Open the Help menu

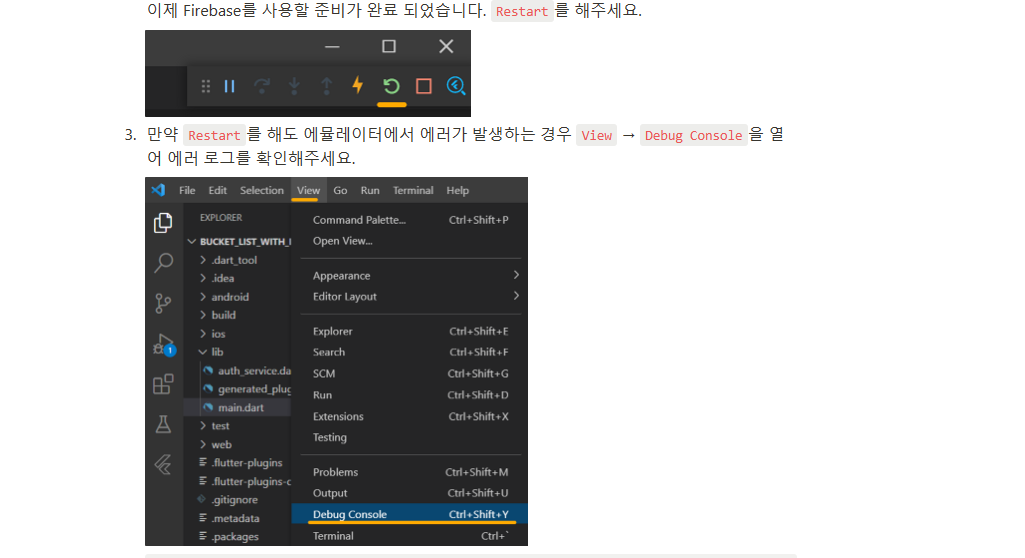click(x=458, y=190)
